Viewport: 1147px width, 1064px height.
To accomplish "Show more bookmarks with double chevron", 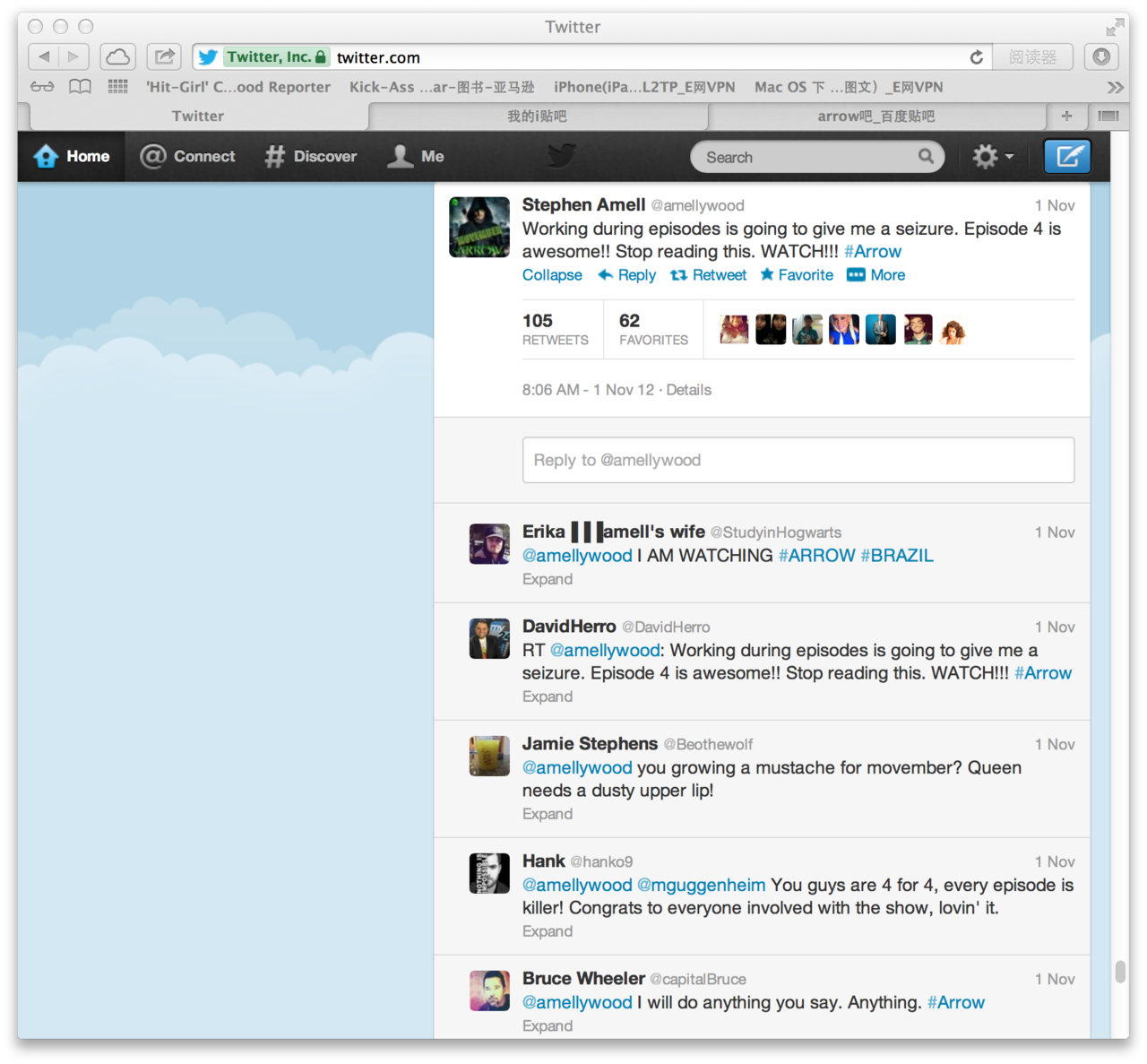I will 1115,87.
